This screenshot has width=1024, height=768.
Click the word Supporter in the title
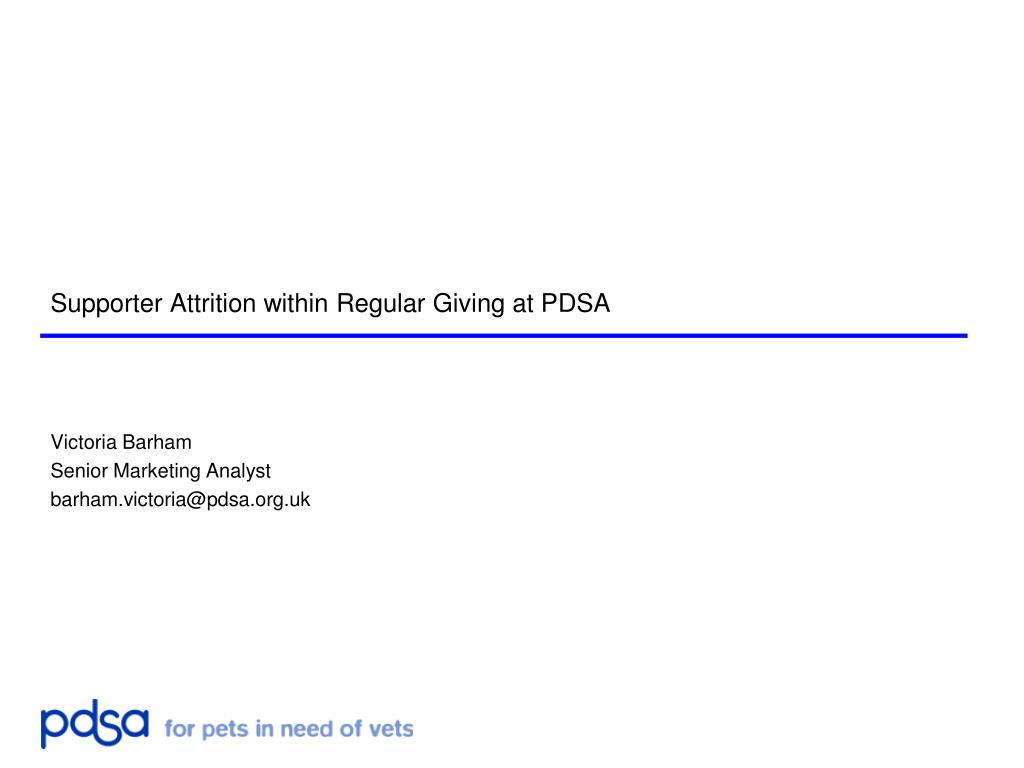coord(106,305)
